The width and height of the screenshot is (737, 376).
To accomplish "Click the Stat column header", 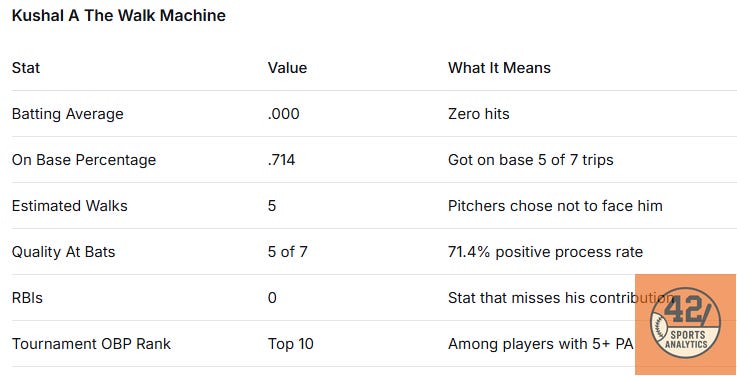I will 26,68.
